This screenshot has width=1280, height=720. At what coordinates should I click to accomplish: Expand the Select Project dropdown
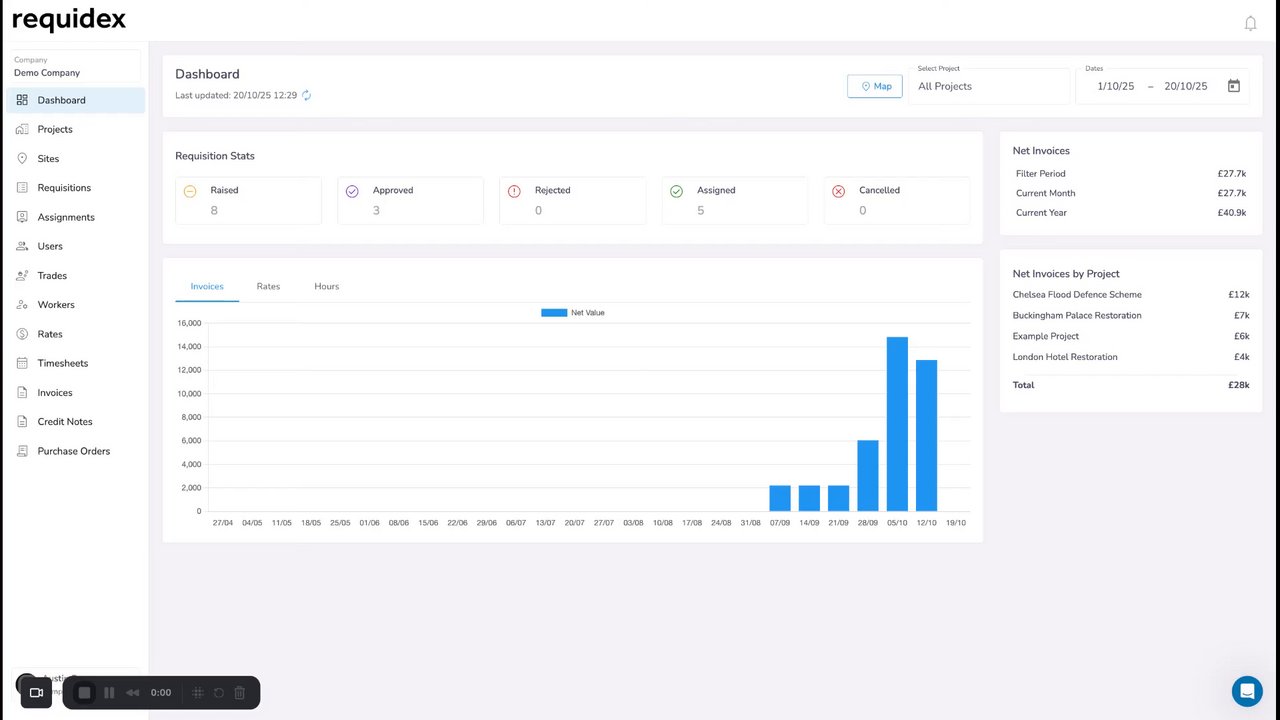click(x=989, y=86)
